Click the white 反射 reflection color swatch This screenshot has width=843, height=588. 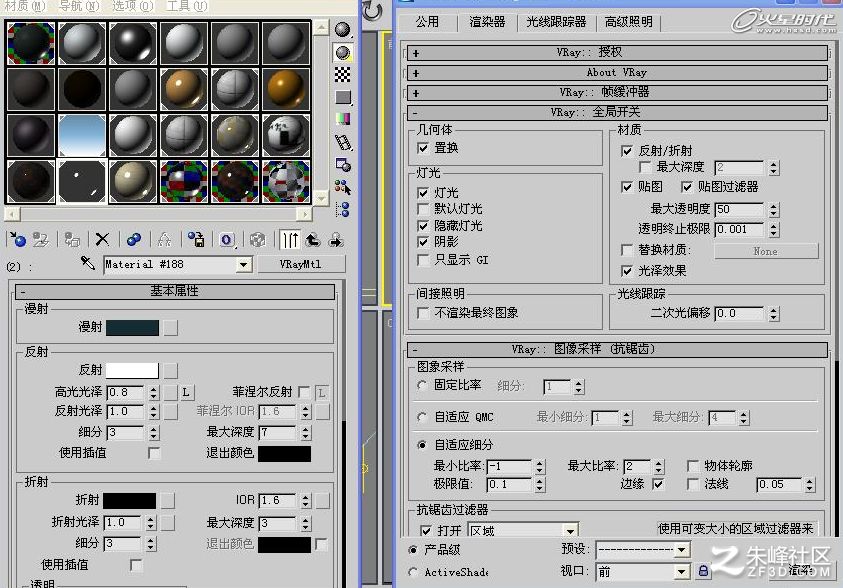pyautogui.click(x=132, y=370)
